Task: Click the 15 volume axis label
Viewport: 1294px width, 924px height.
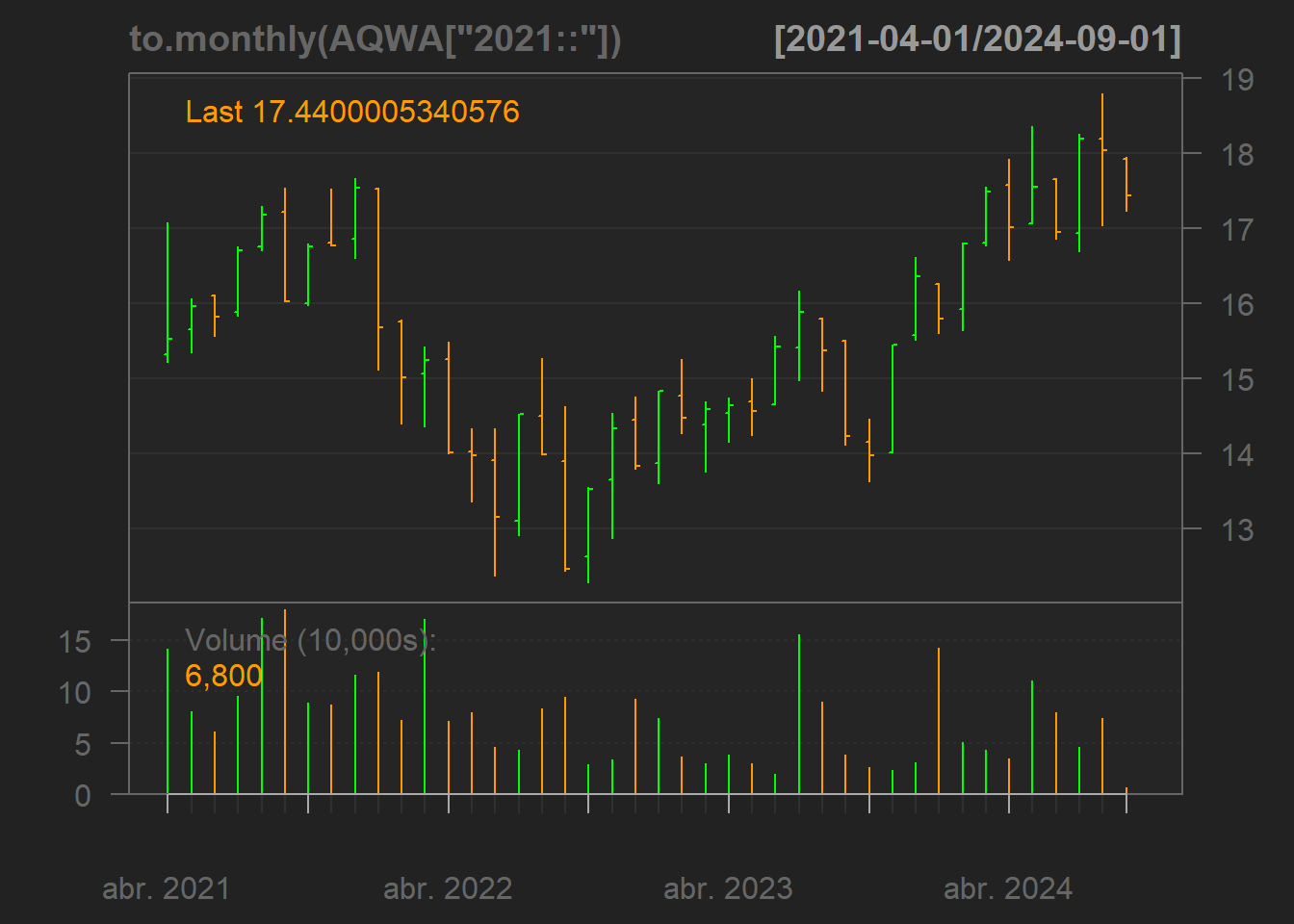Action: 75,641
